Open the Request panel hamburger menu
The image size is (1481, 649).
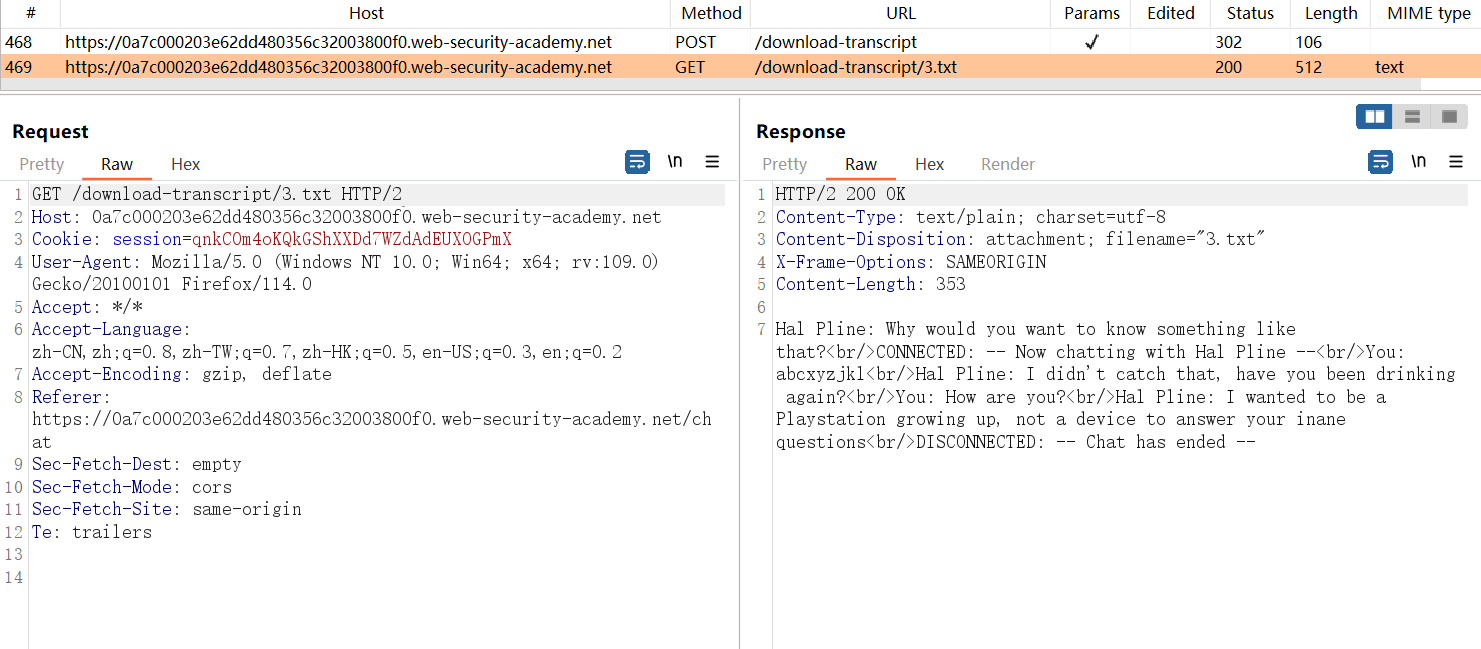pos(712,162)
